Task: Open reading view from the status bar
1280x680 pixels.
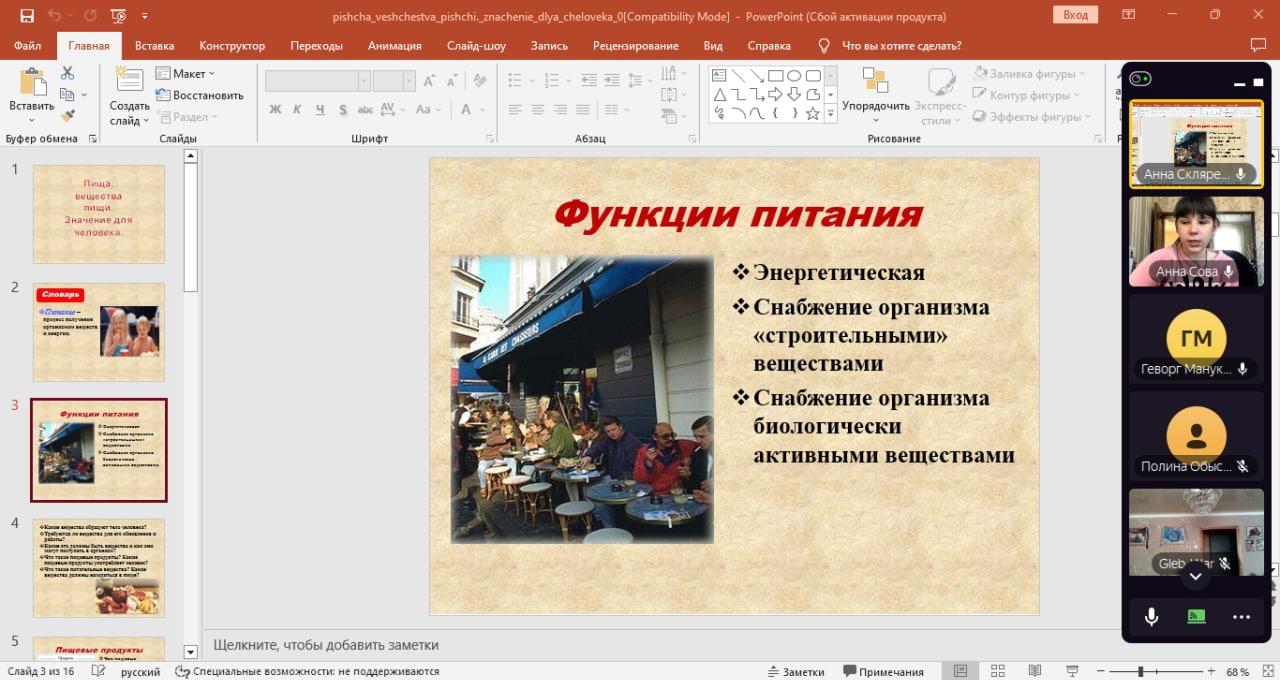Action: (x=1033, y=671)
